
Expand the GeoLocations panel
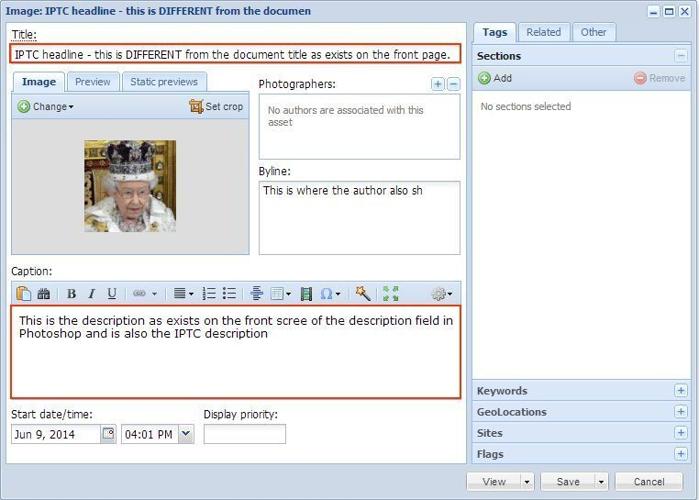tap(681, 412)
